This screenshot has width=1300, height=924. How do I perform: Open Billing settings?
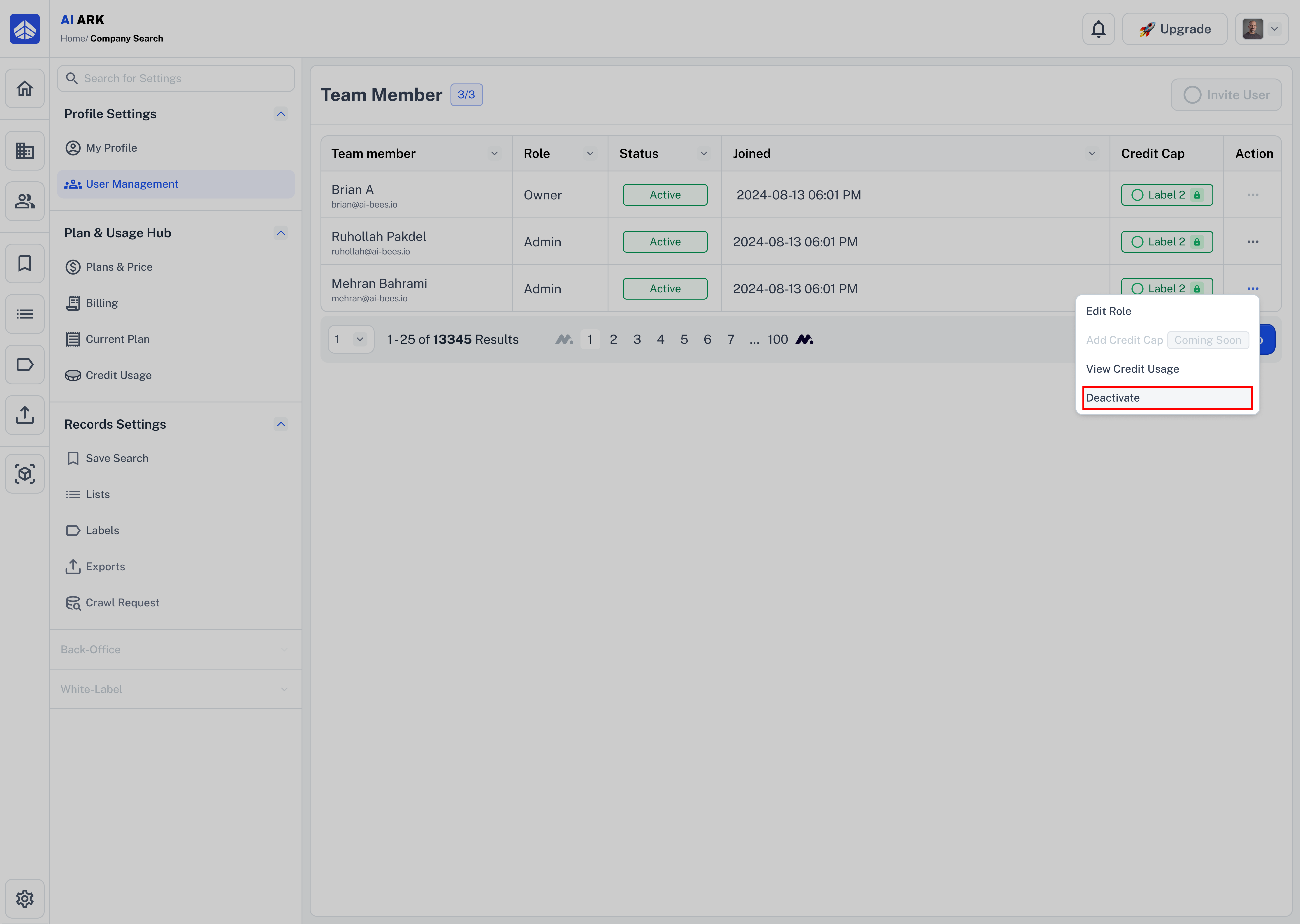176,303
